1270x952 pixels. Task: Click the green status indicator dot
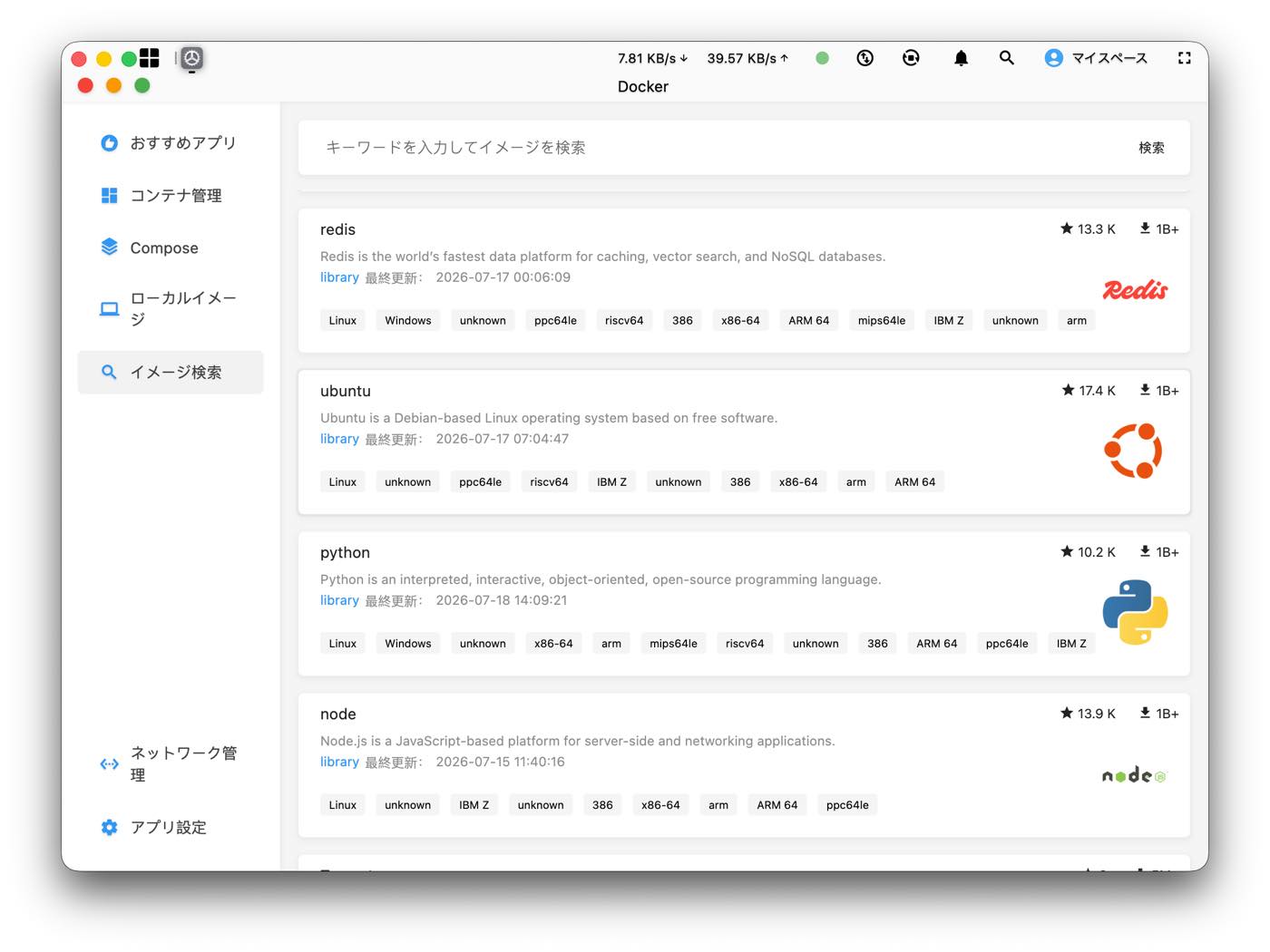pos(822,58)
